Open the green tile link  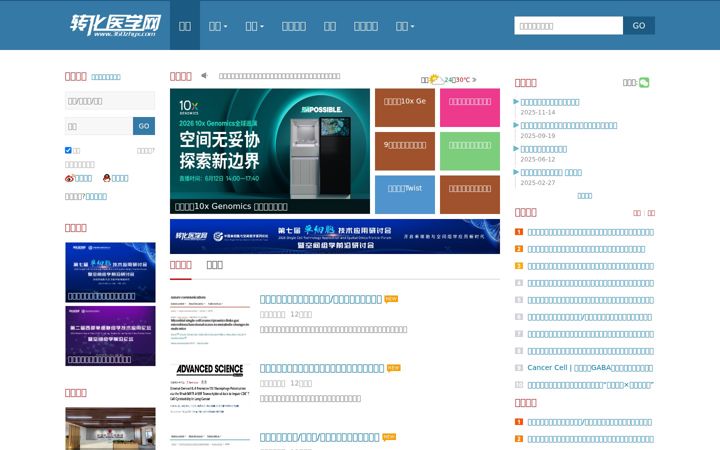click(x=470, y=151)
